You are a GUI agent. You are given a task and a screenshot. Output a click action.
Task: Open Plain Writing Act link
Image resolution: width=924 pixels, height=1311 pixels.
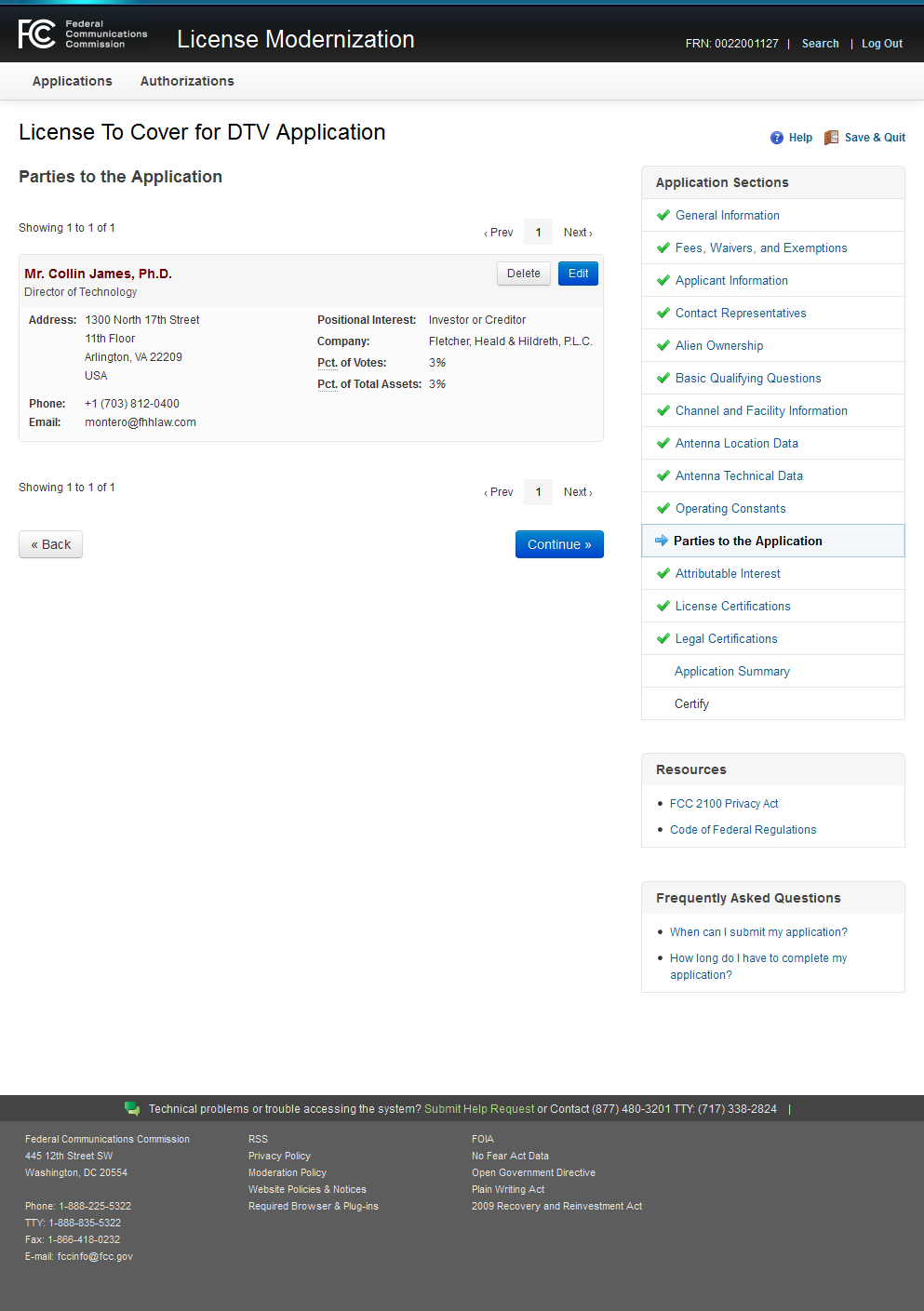point(508,1189)
